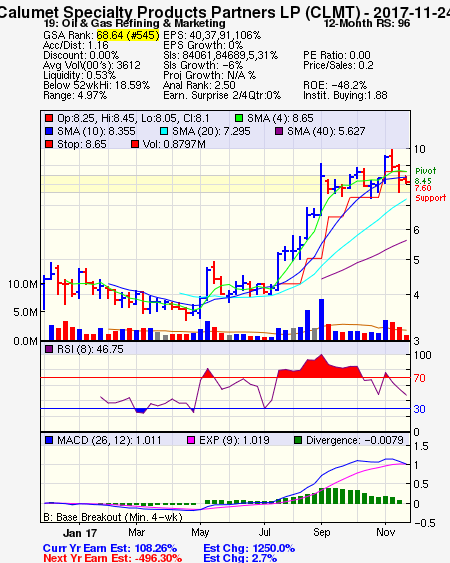
Task: Click the red Stop legend swatch
Action: click(x=49, y=144)
